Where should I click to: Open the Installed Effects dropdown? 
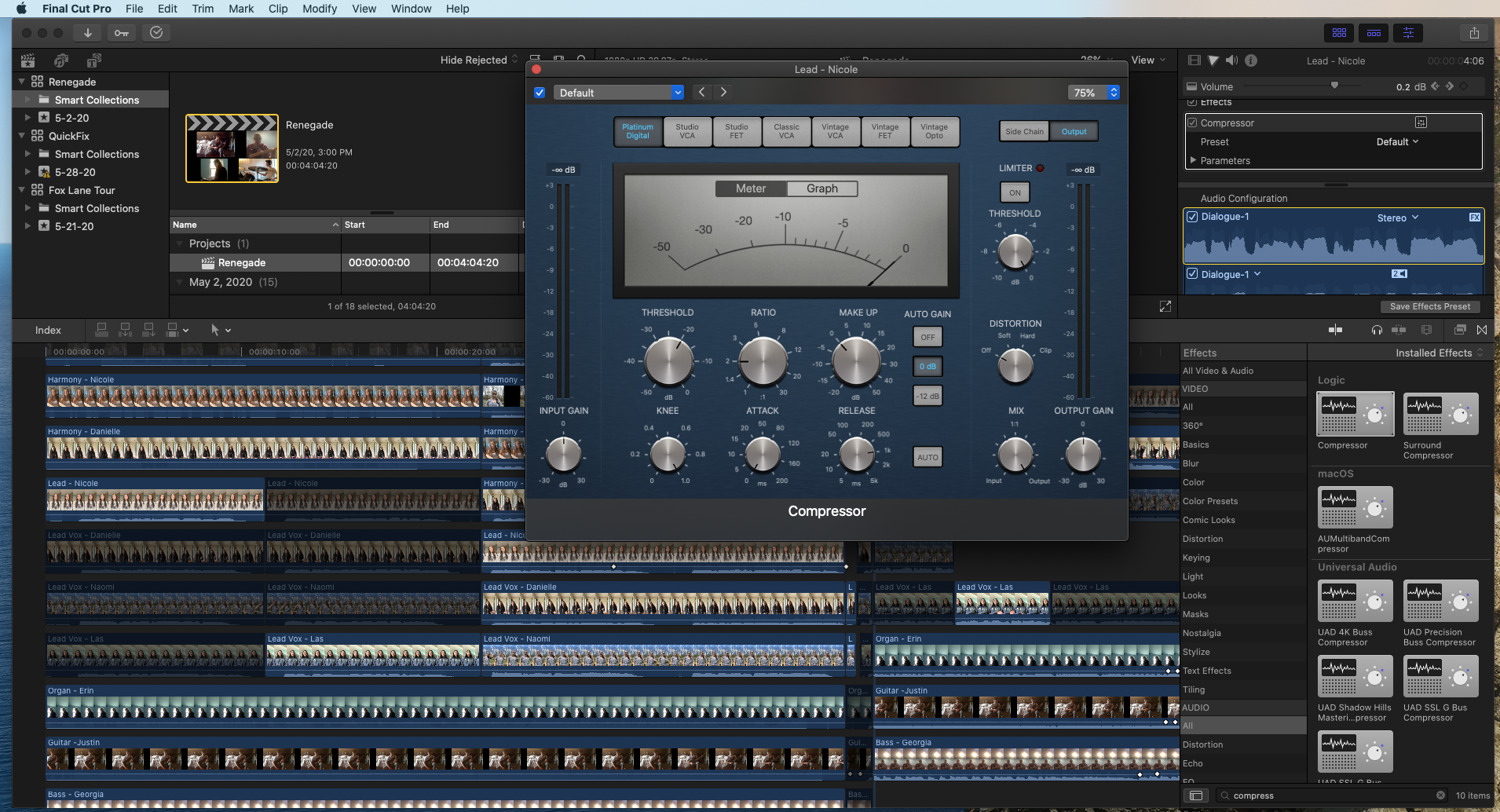coord(1440,353)
